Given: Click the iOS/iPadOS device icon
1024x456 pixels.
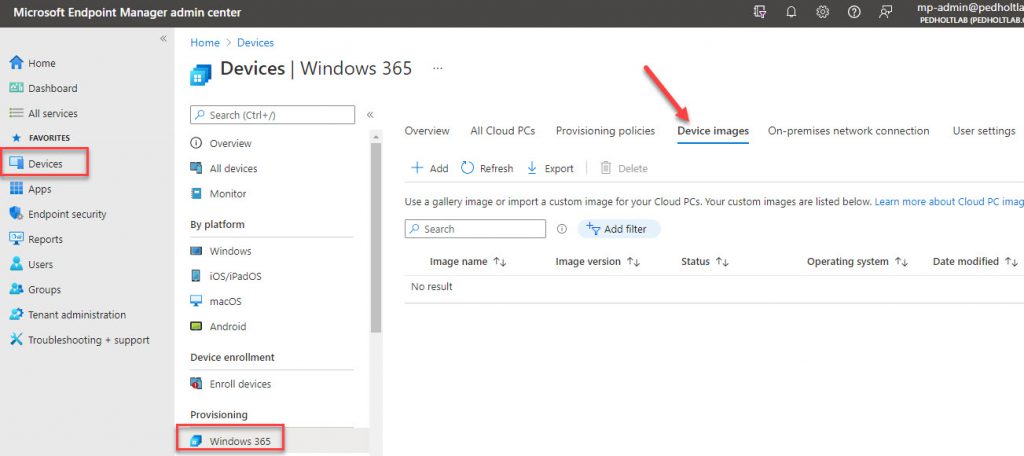Looking at the screenshot, I should pyautogui.click(x=196, y=276).
